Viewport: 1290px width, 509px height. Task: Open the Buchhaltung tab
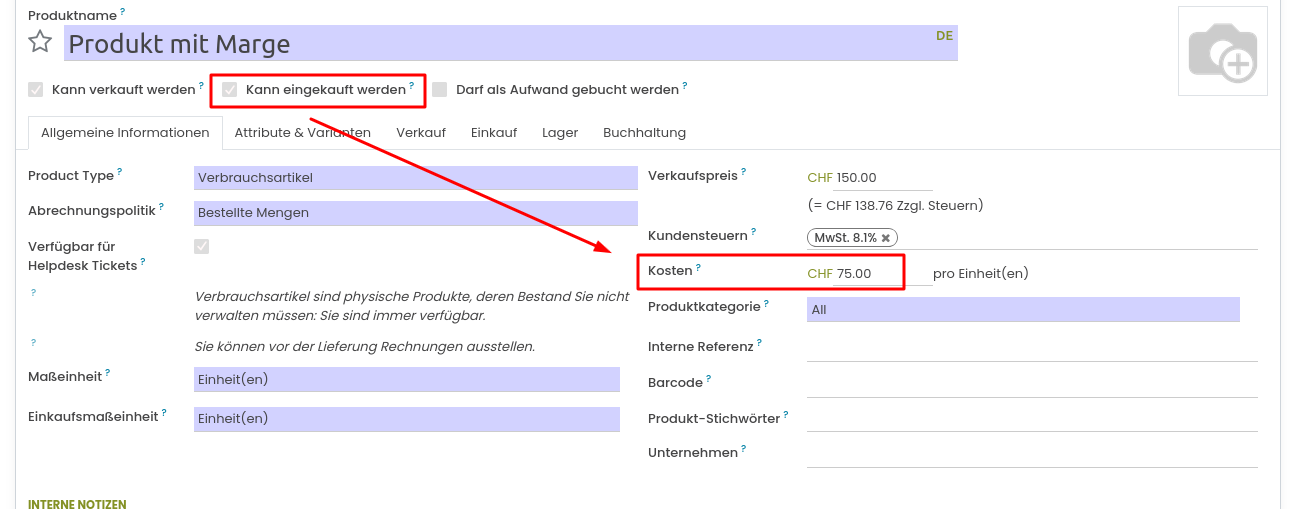pos(644,133)
